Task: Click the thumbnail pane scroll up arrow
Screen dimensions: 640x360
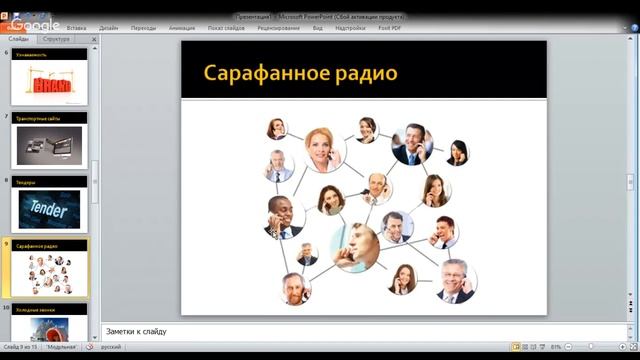Action: click(95, 48)
